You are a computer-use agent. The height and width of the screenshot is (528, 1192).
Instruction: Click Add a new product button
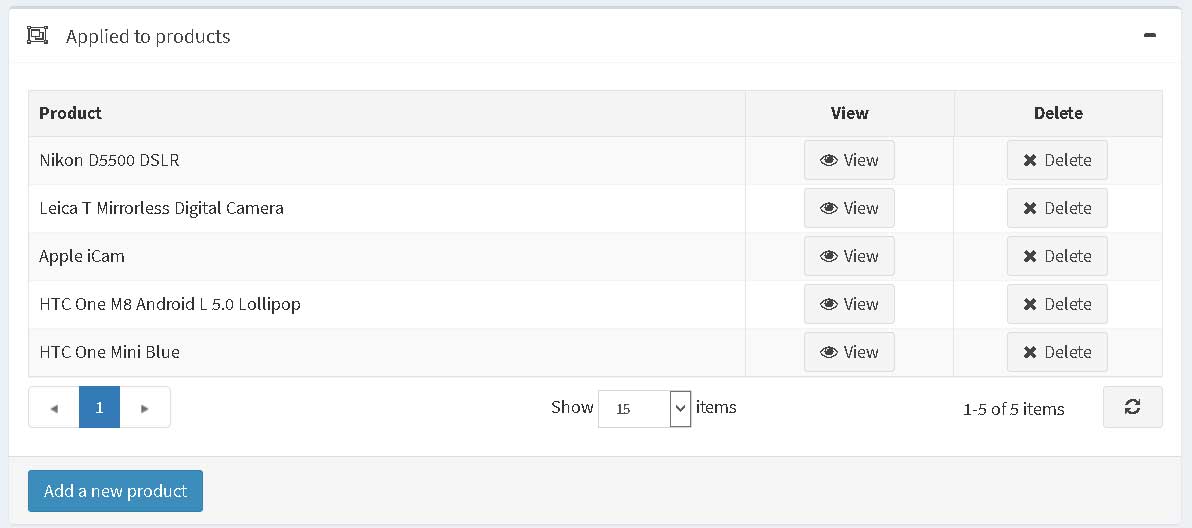pos(116,491)
